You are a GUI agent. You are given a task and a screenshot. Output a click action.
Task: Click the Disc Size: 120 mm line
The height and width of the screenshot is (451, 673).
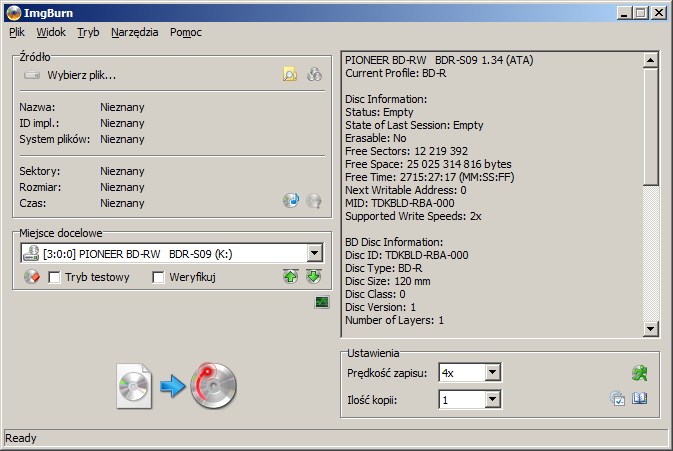tap(388, 281)
